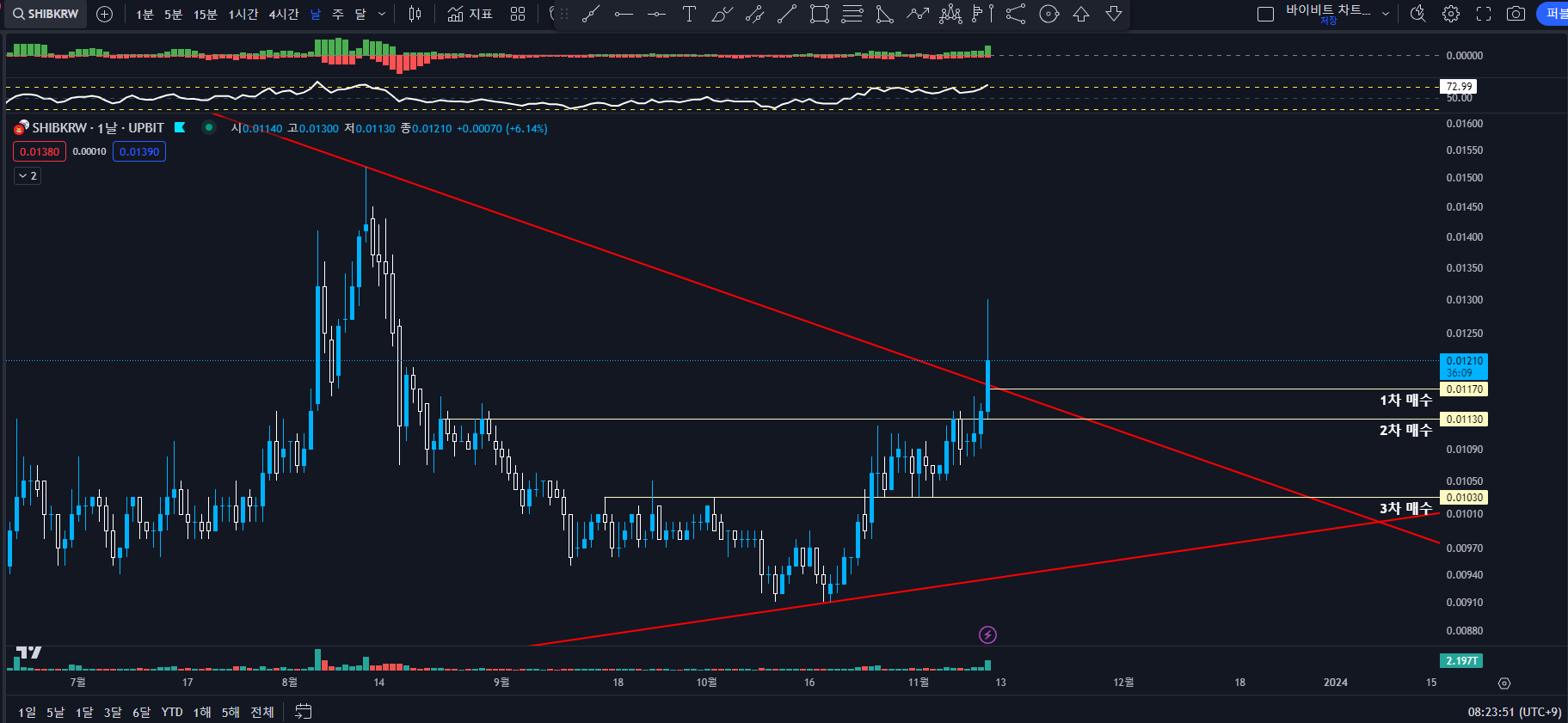Switch to the 5분 timeframe
1568x723 pixels.
pyautogui.click(x=173, y=14)
